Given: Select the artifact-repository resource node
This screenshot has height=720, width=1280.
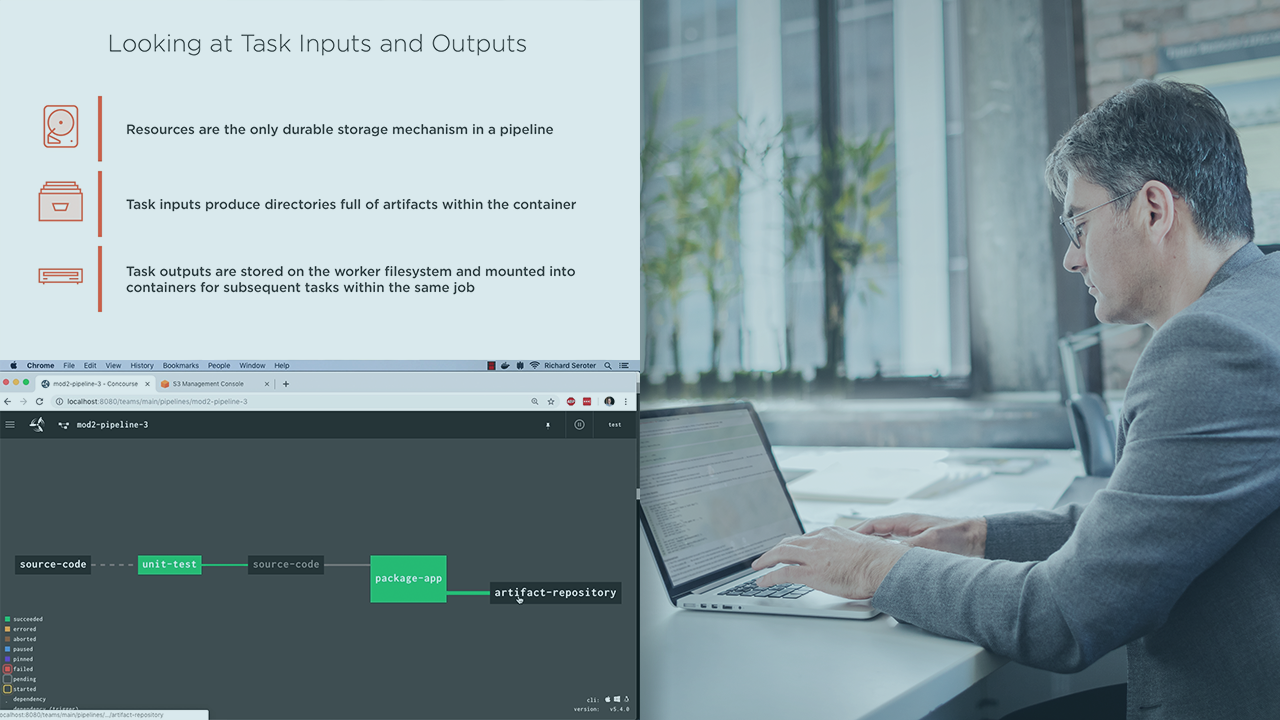Looking at the screenshot, I should pos(555,593).
